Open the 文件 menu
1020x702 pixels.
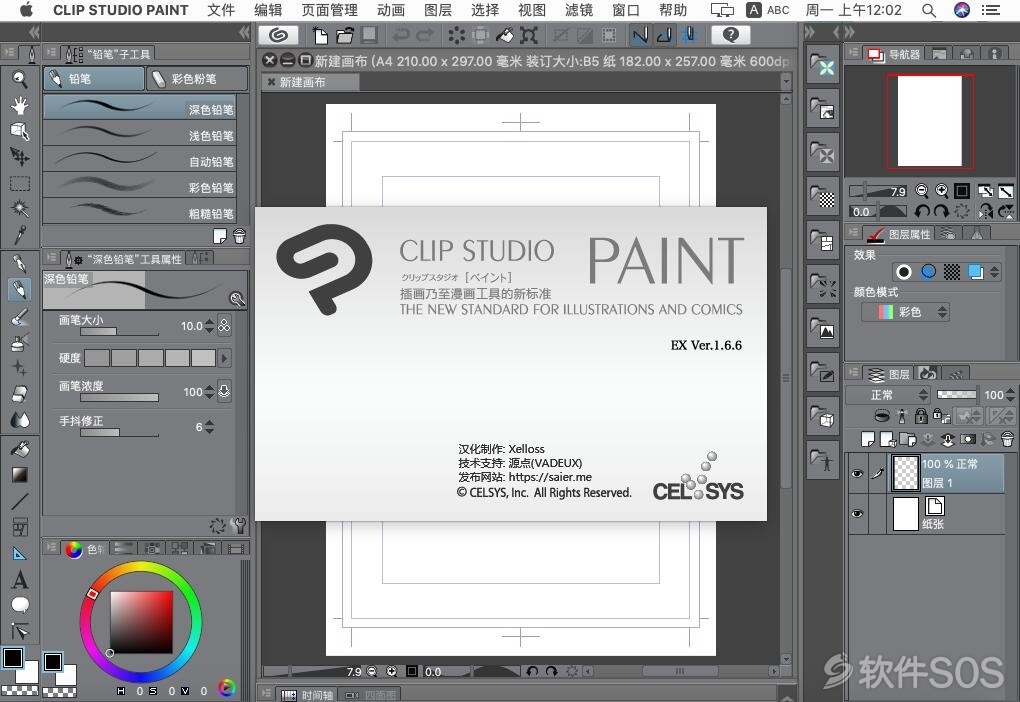(x=221, y=10)
